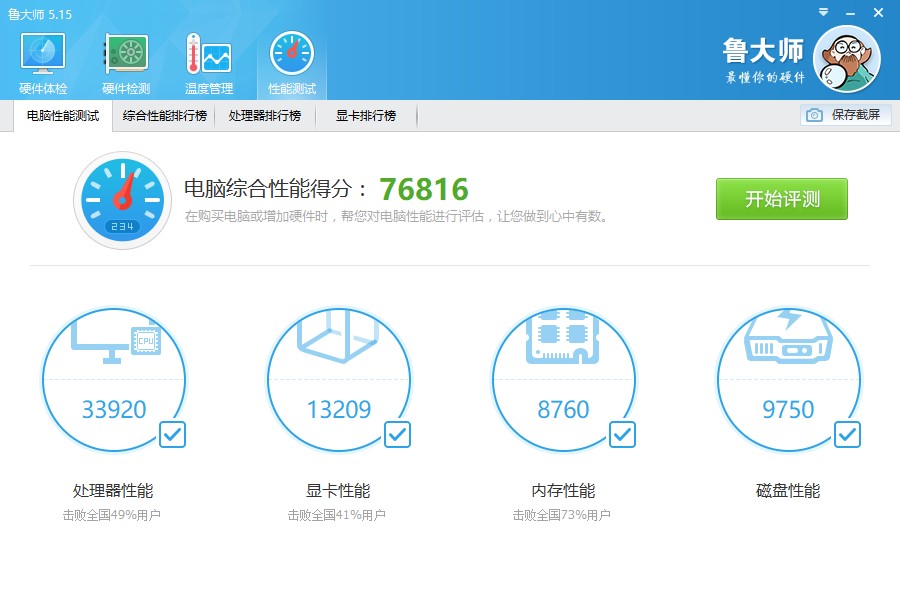Open the 显卡排行榜 ranking tab
This screenshot has height=600, width=900.
click(364, 115)
